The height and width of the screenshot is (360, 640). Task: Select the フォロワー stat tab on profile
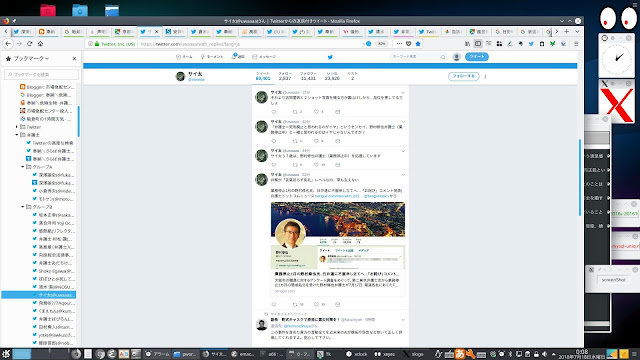pyautogui.click(x=308, y=76)
